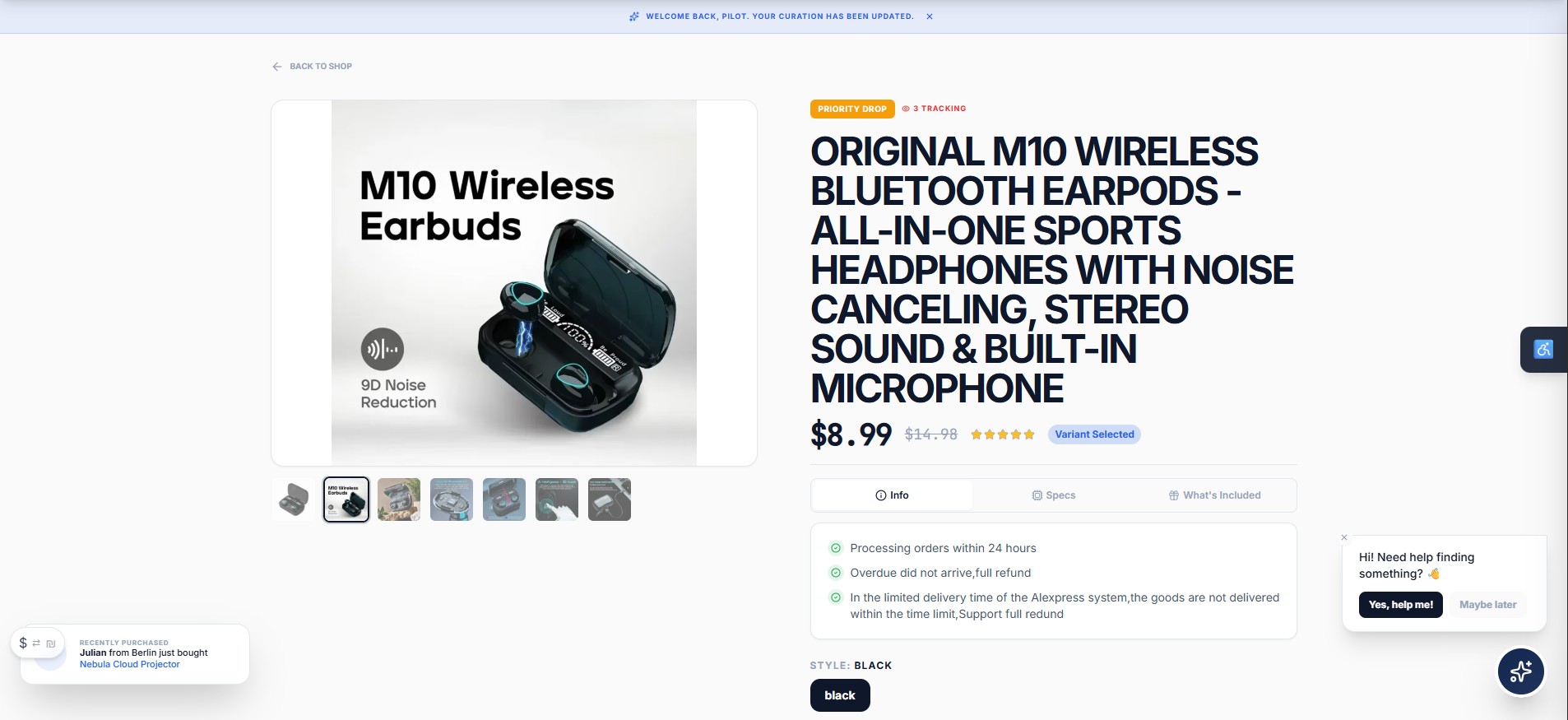Screen dimensions: 1568x720
Task: Open the What's Included tab
Action: (x=1214, y=495)
